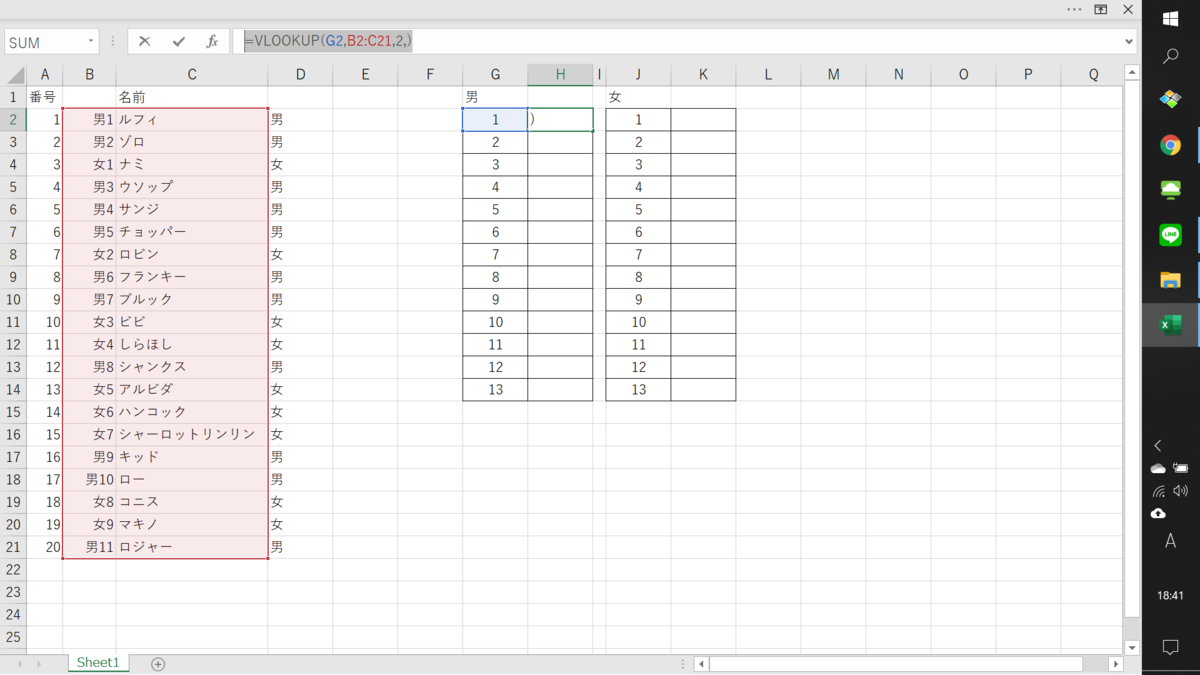Screen dimensions: 1200x675
Task: Open File Explorer from the taskbar
Action: [1170, 280]
